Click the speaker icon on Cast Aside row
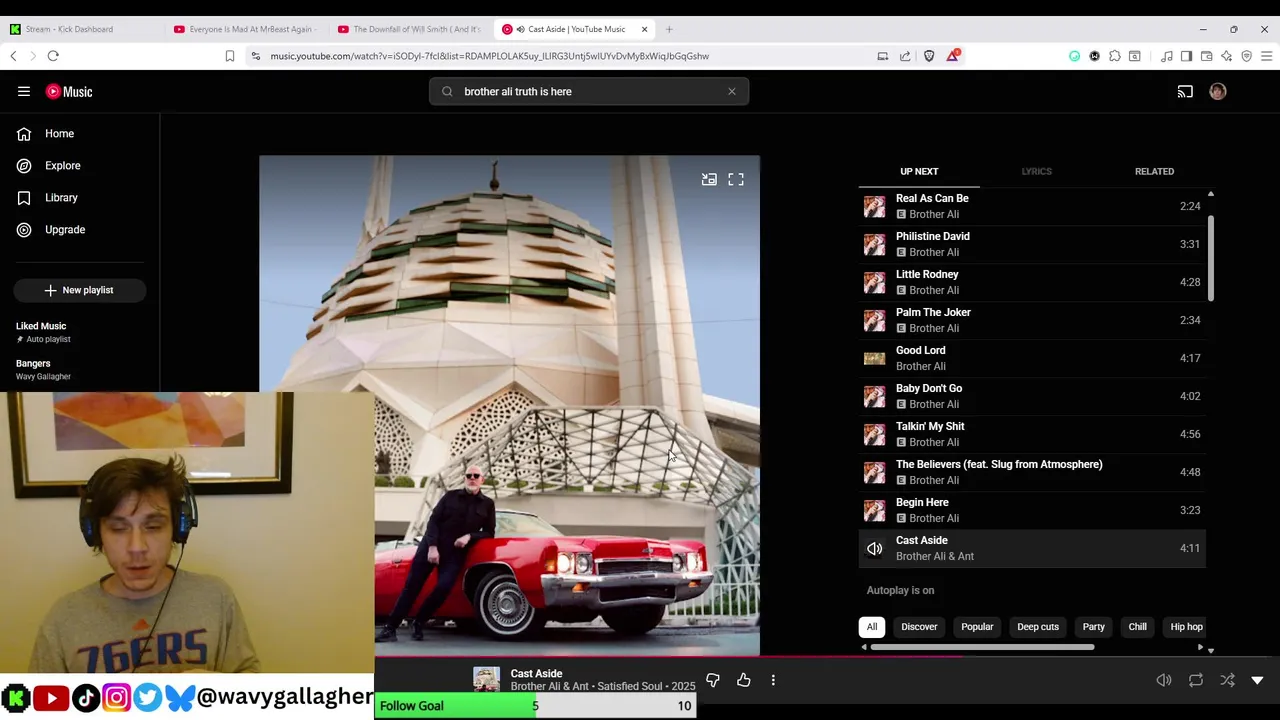The height and width of the screenshot is (720, 1280). coord(875,548)
